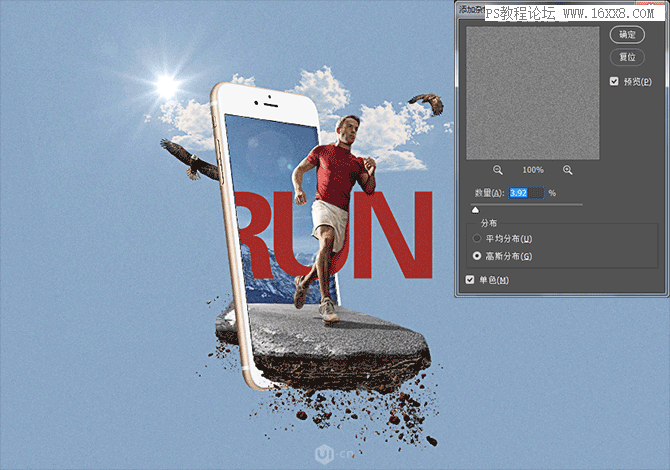This screenshot has width=670, height=470.
Task: Reset dialog using the 复位 button
Action: pyautogui.click(x=627, y=57)
